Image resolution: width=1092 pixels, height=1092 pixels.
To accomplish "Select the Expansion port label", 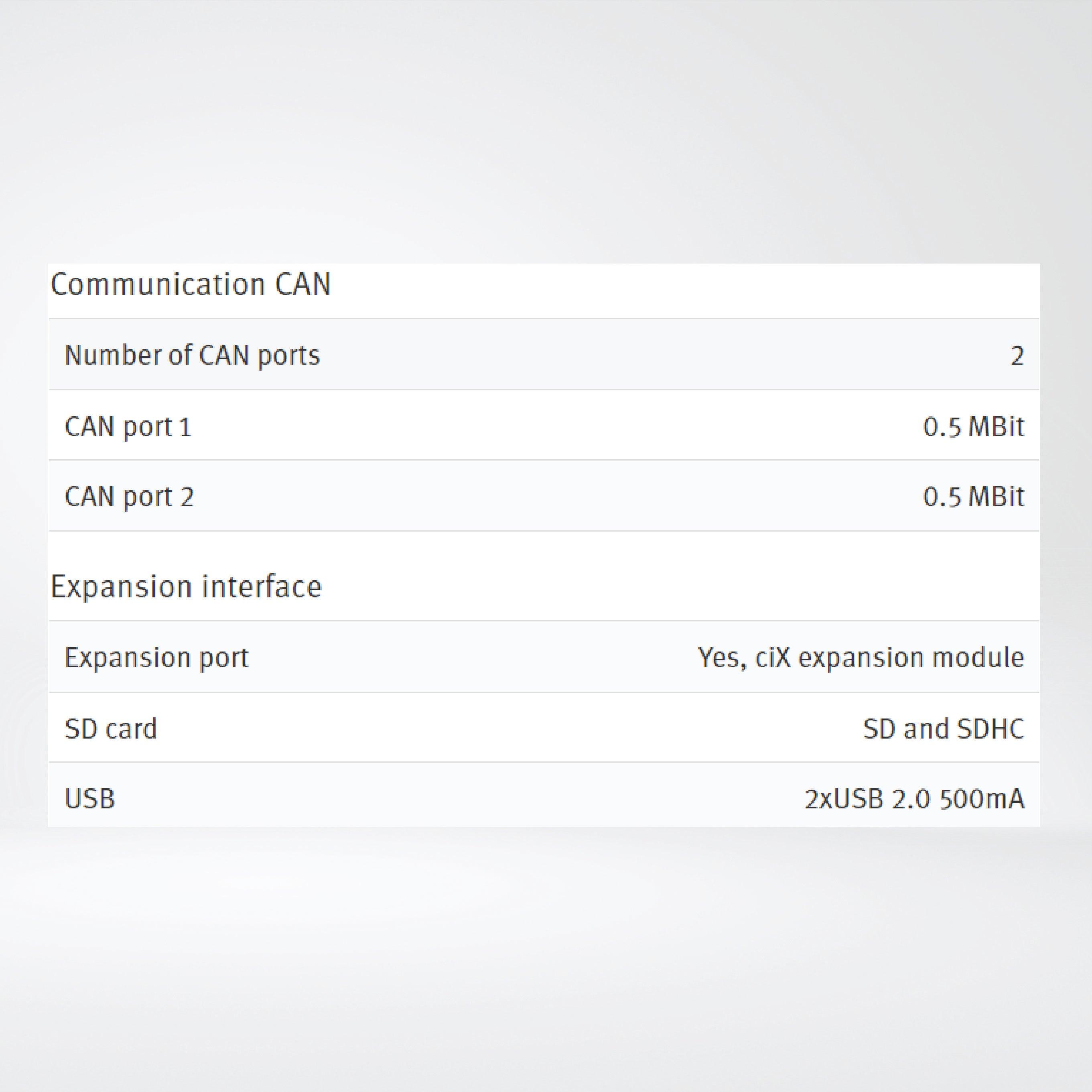I will pos(156,658).
